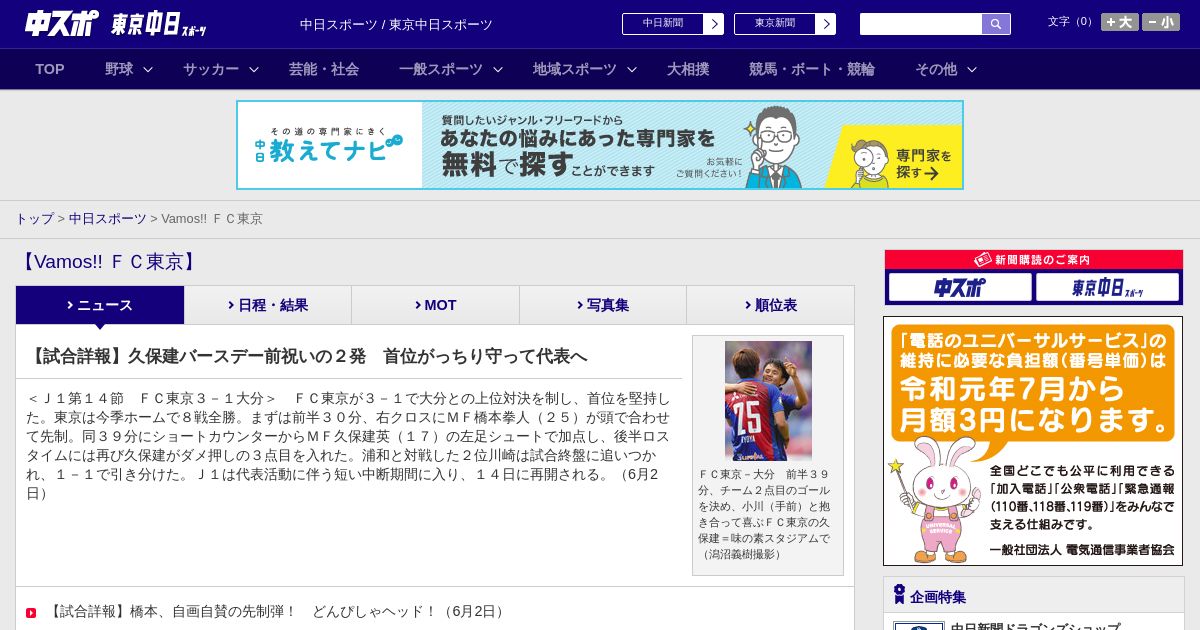The image size is (1200, 630).
Task: Focus the site search input field
Action: tap(921, 24)
